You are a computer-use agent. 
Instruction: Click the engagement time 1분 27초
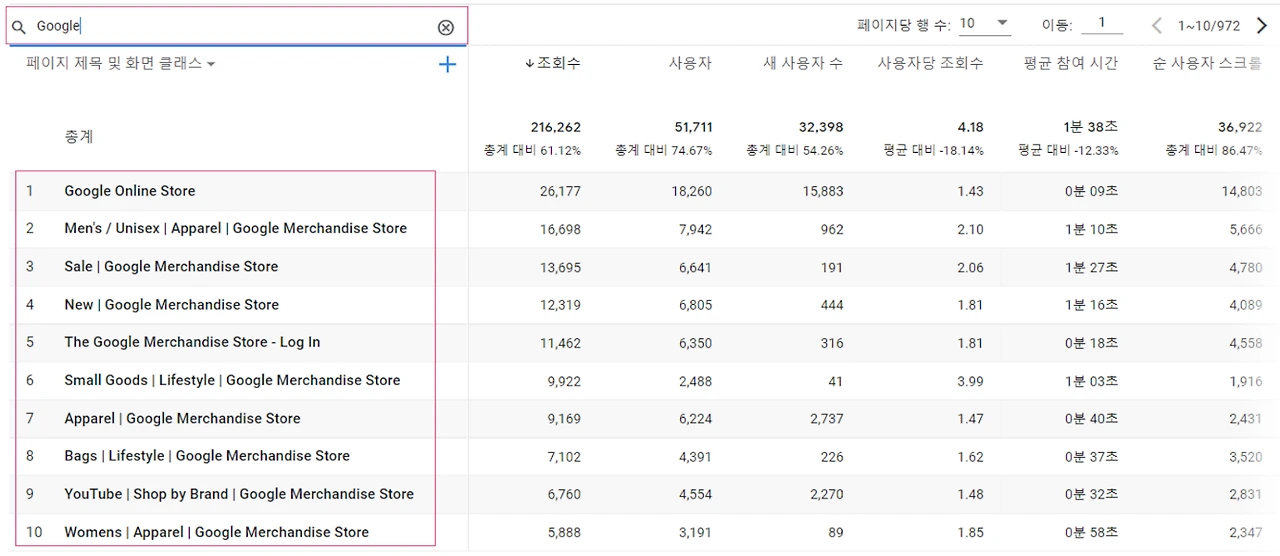tap(1091, 267)
